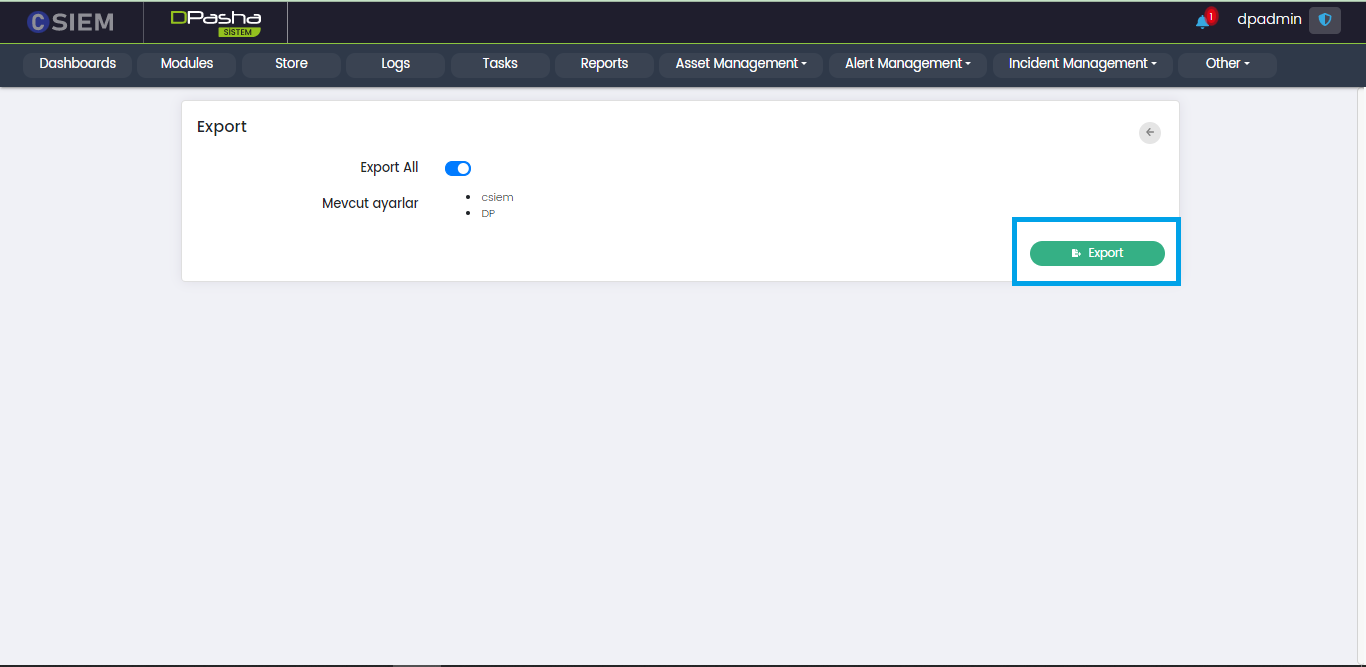
Task: Expand the Asset Management dropdown
Action: click(x=741, y=64)
